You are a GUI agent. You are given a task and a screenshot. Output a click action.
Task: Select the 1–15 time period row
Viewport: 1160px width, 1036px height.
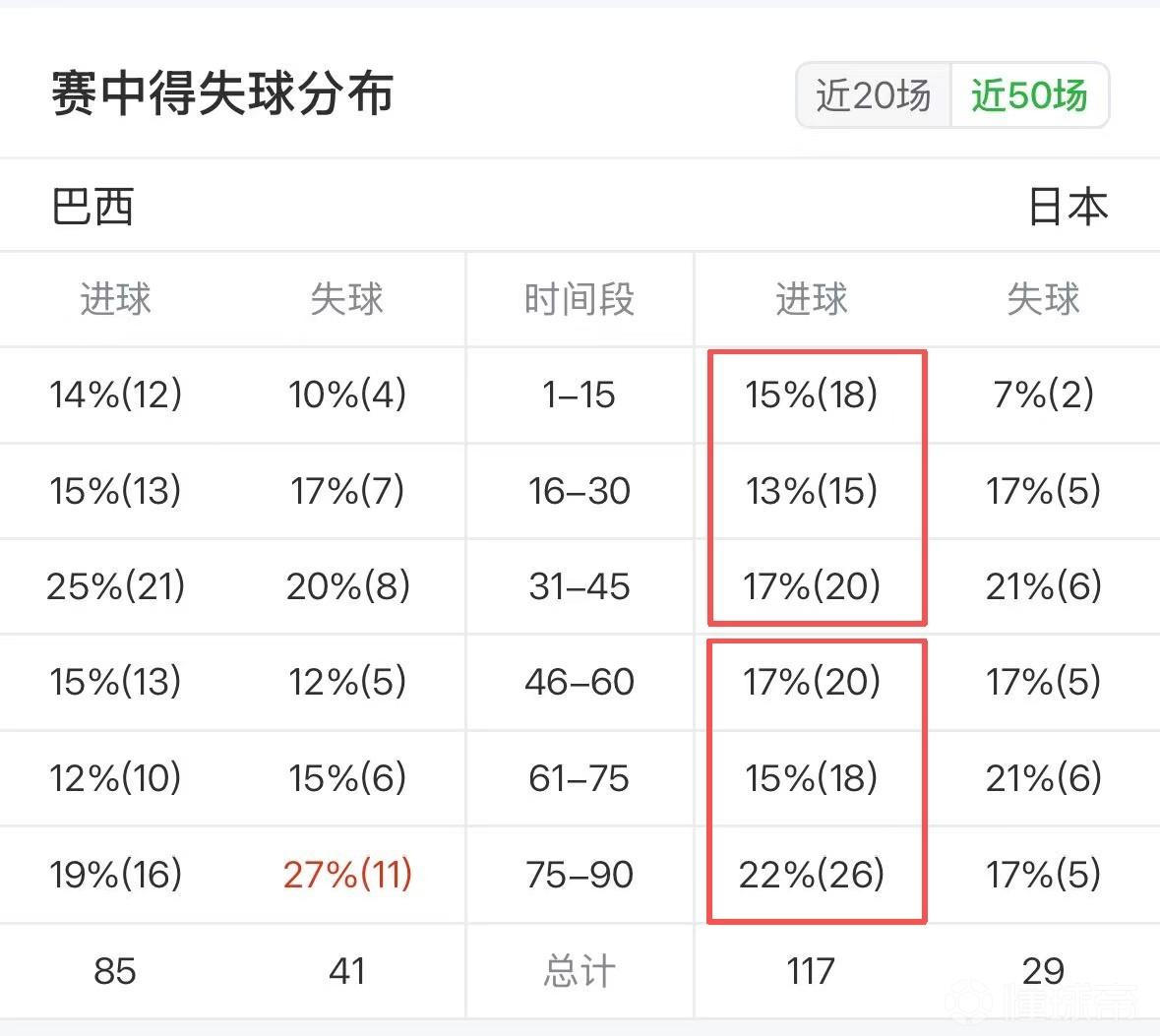pyautogui.click(x=580, y=395)
